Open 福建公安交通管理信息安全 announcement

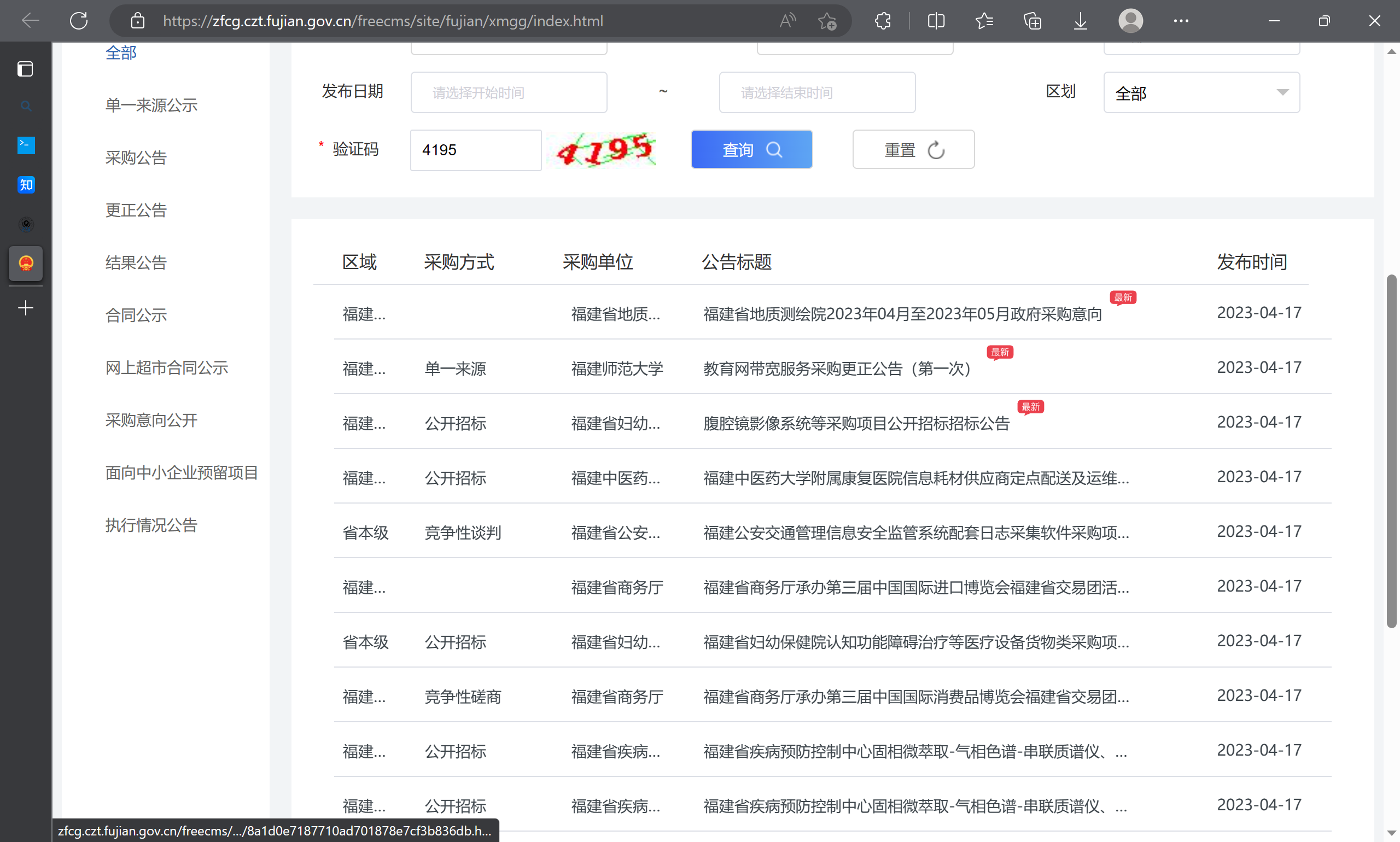pyautogui.click(x=916, y=533)
